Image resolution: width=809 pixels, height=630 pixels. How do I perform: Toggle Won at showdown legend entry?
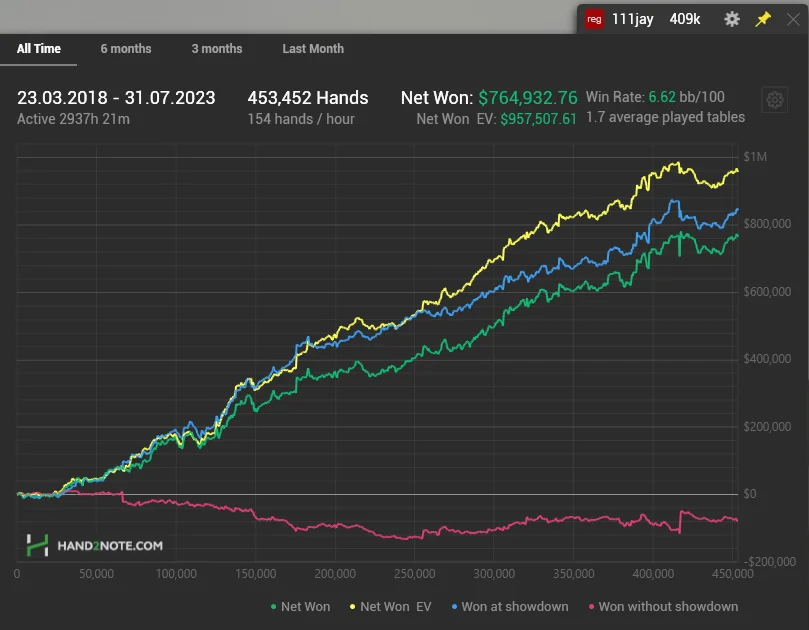[510, 606]
